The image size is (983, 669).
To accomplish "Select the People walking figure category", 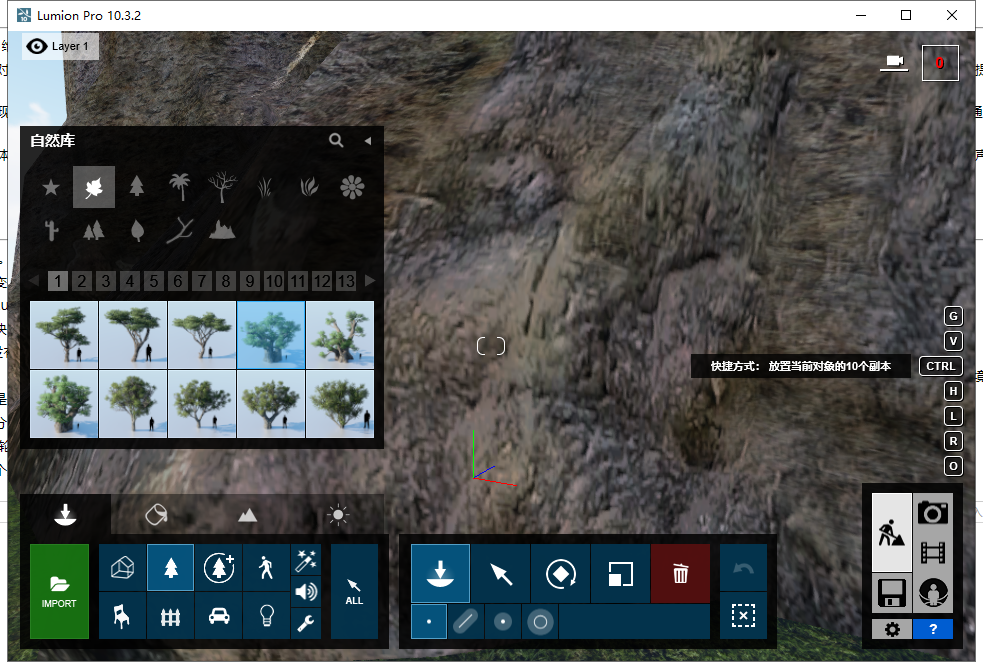I will [x=266, y=567].
